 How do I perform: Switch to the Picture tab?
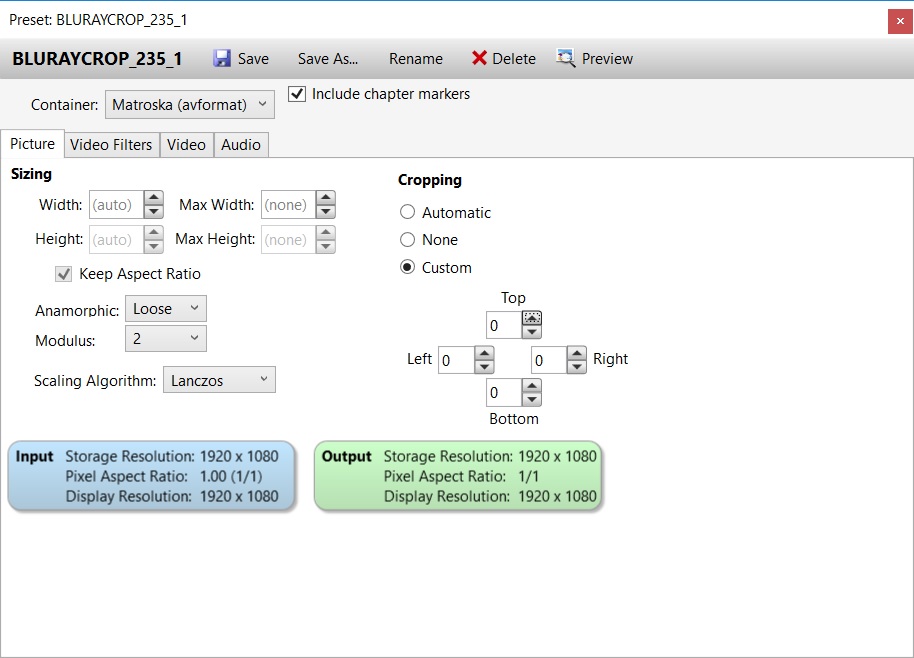click(x=33, y=144)
